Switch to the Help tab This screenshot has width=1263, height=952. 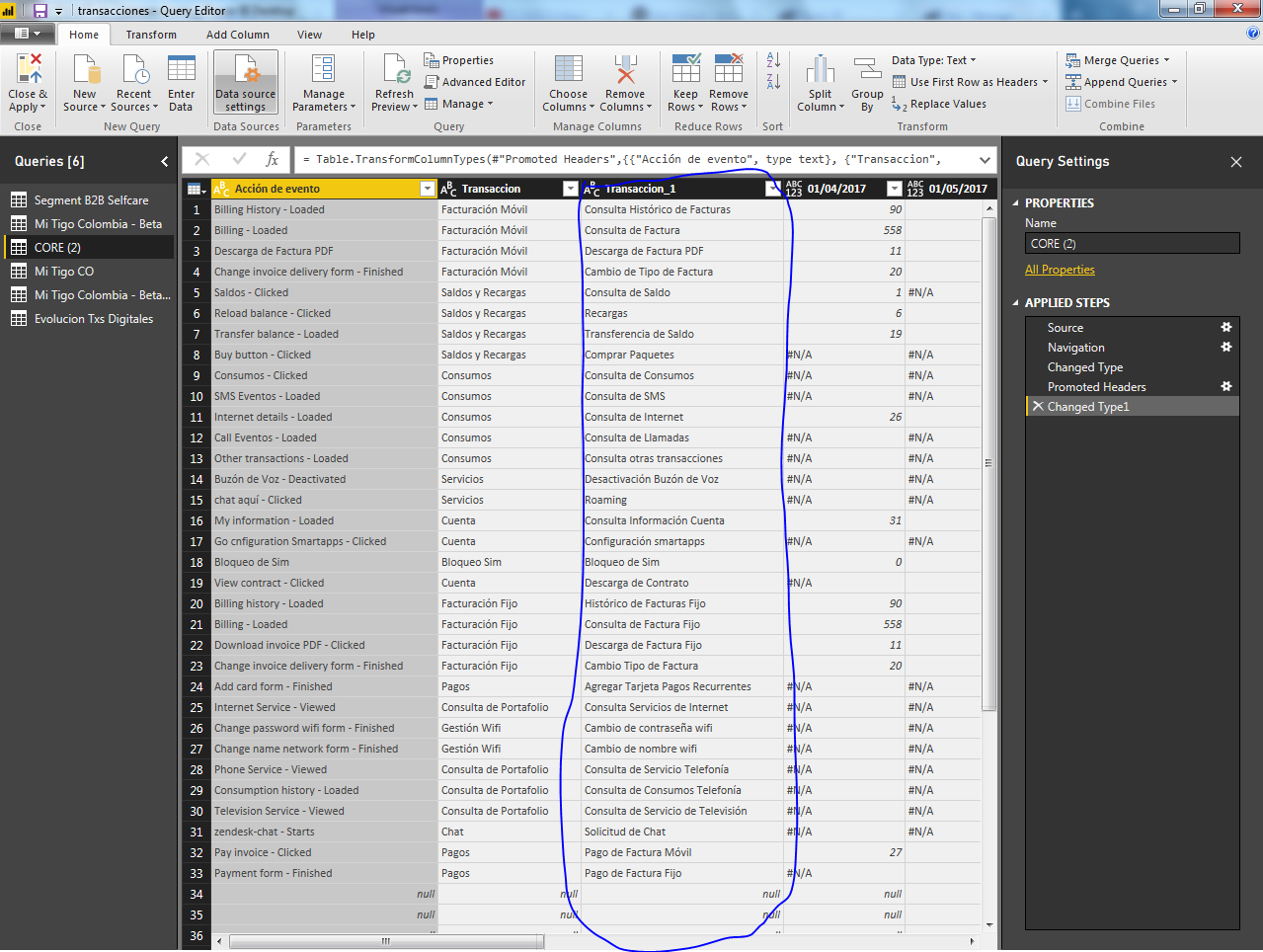tap(363, 34)
